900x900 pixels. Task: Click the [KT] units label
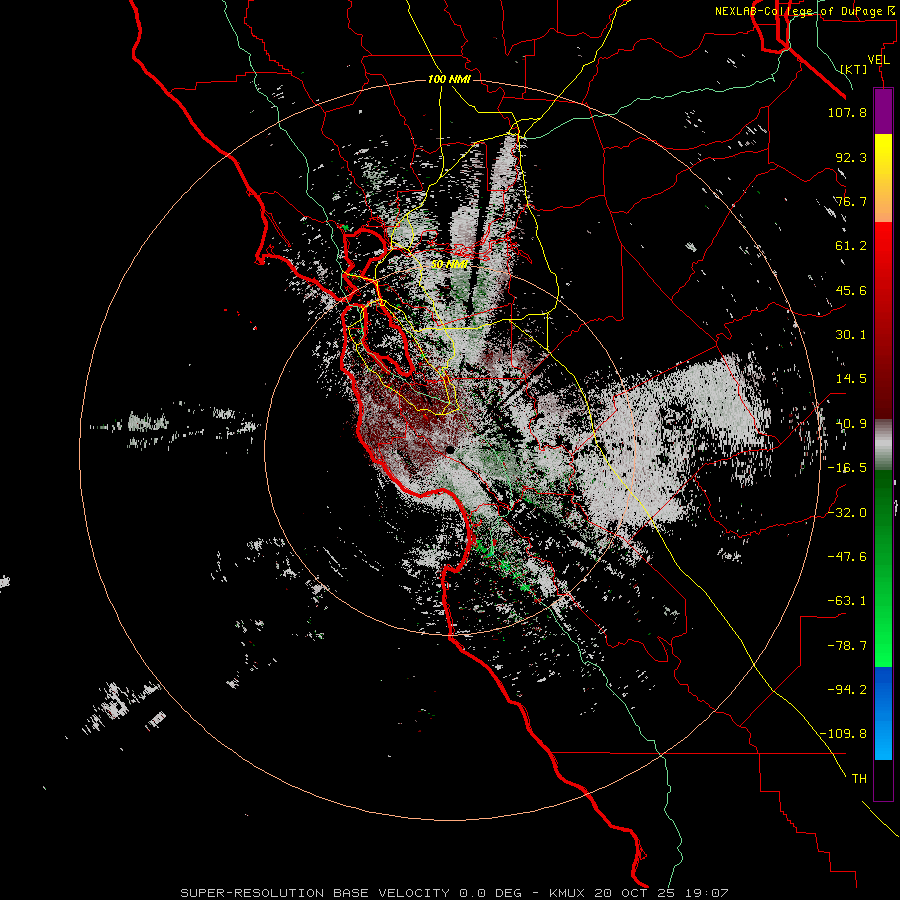pos(854,69)
